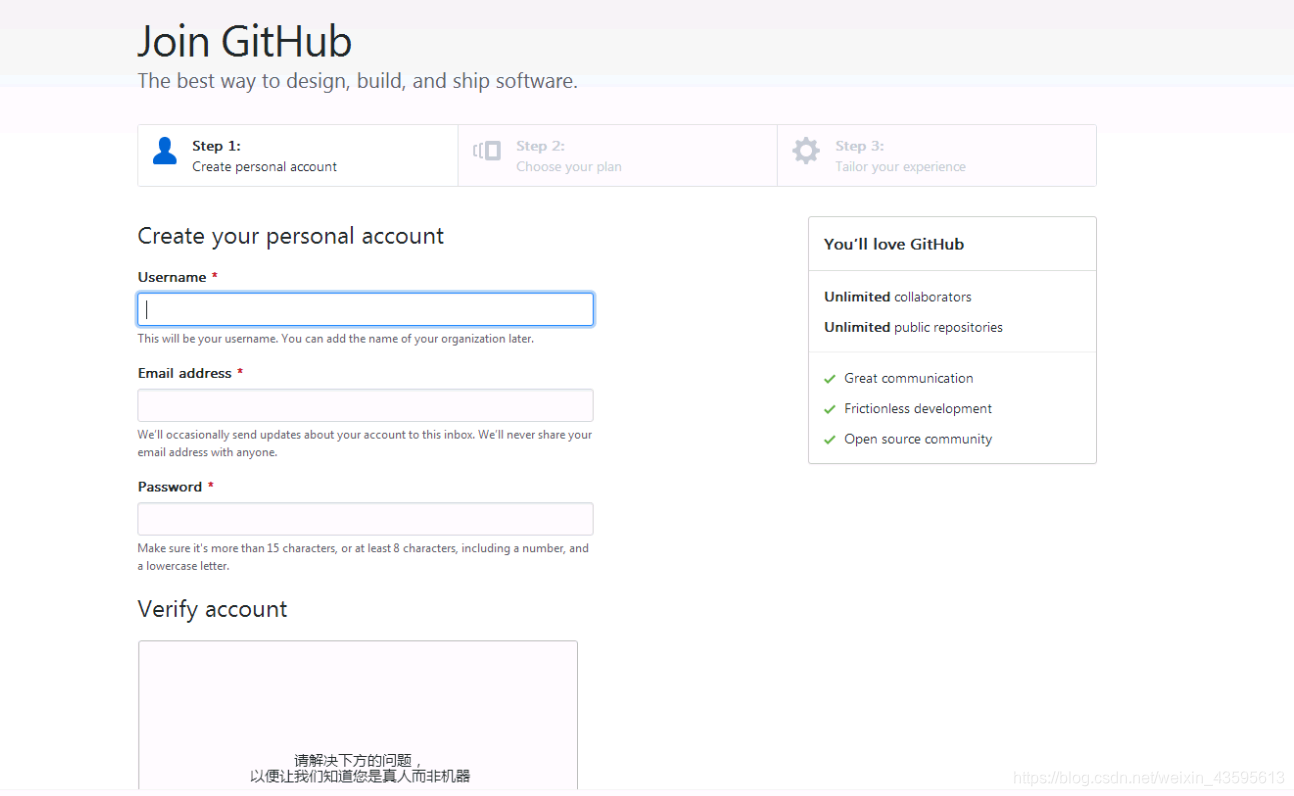Select Step 1 Create personal account tab
The width and height of the screenshot is (1294, 796).
point(298,155)
